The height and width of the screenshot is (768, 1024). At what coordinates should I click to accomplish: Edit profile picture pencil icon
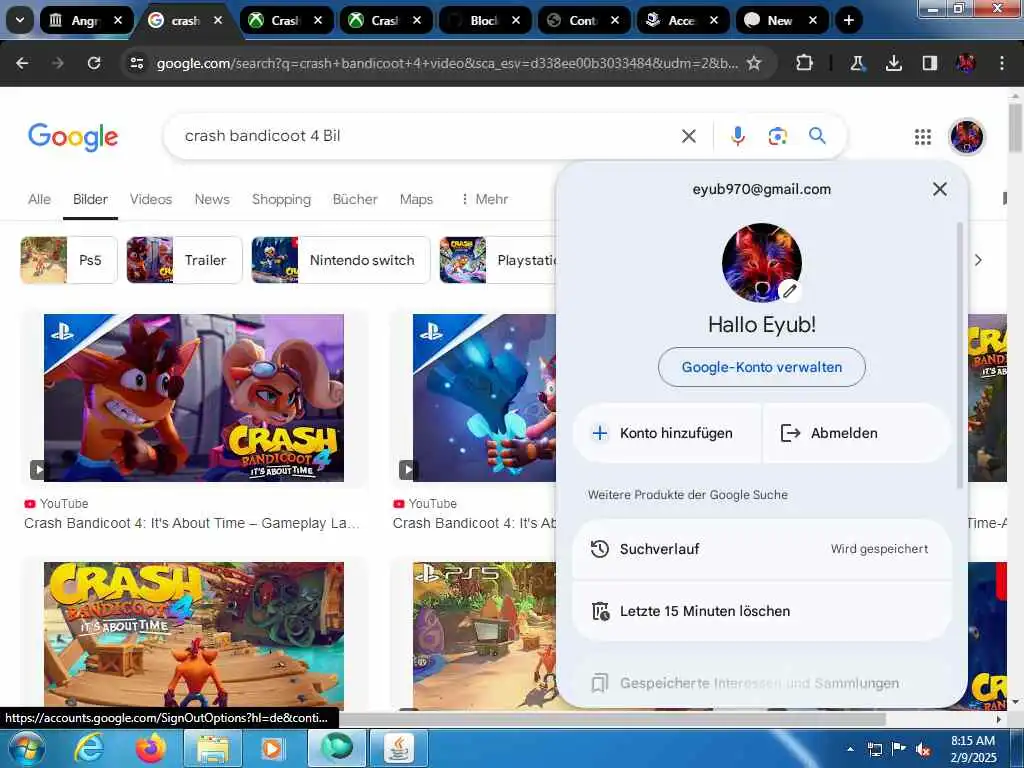point(790,291)
